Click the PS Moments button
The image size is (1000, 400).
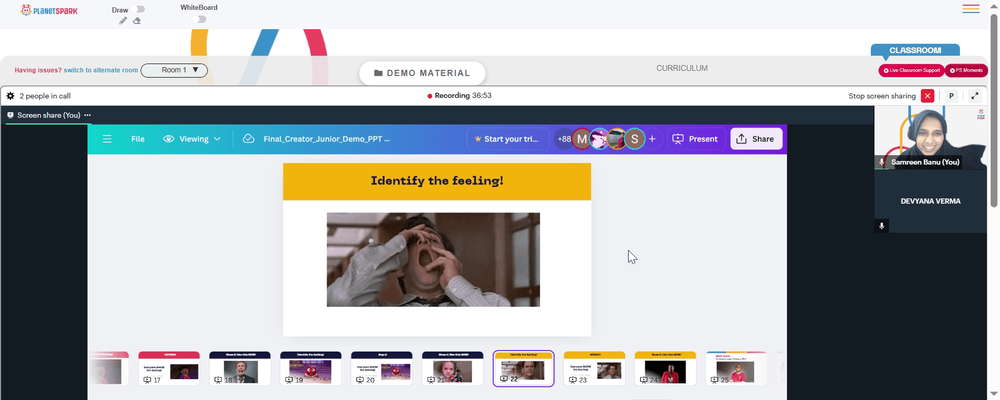pyautogui.click(x=966, y=70)
